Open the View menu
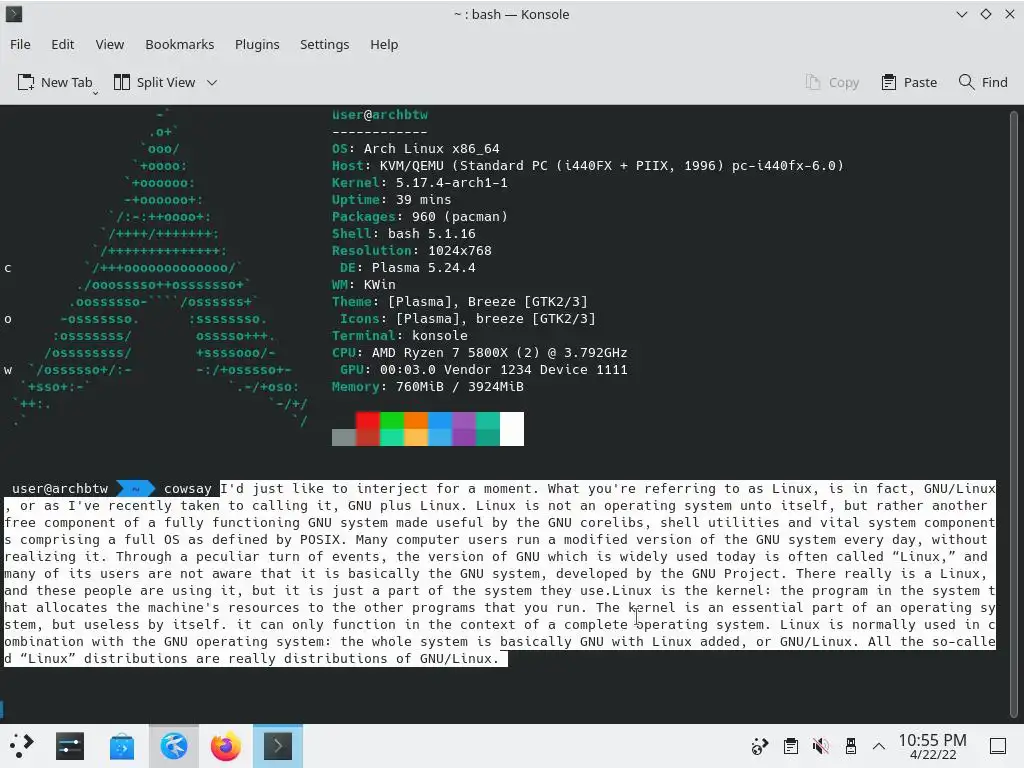Image resolution: width=1024 pixels, height=768 pixels. [110, 44]
